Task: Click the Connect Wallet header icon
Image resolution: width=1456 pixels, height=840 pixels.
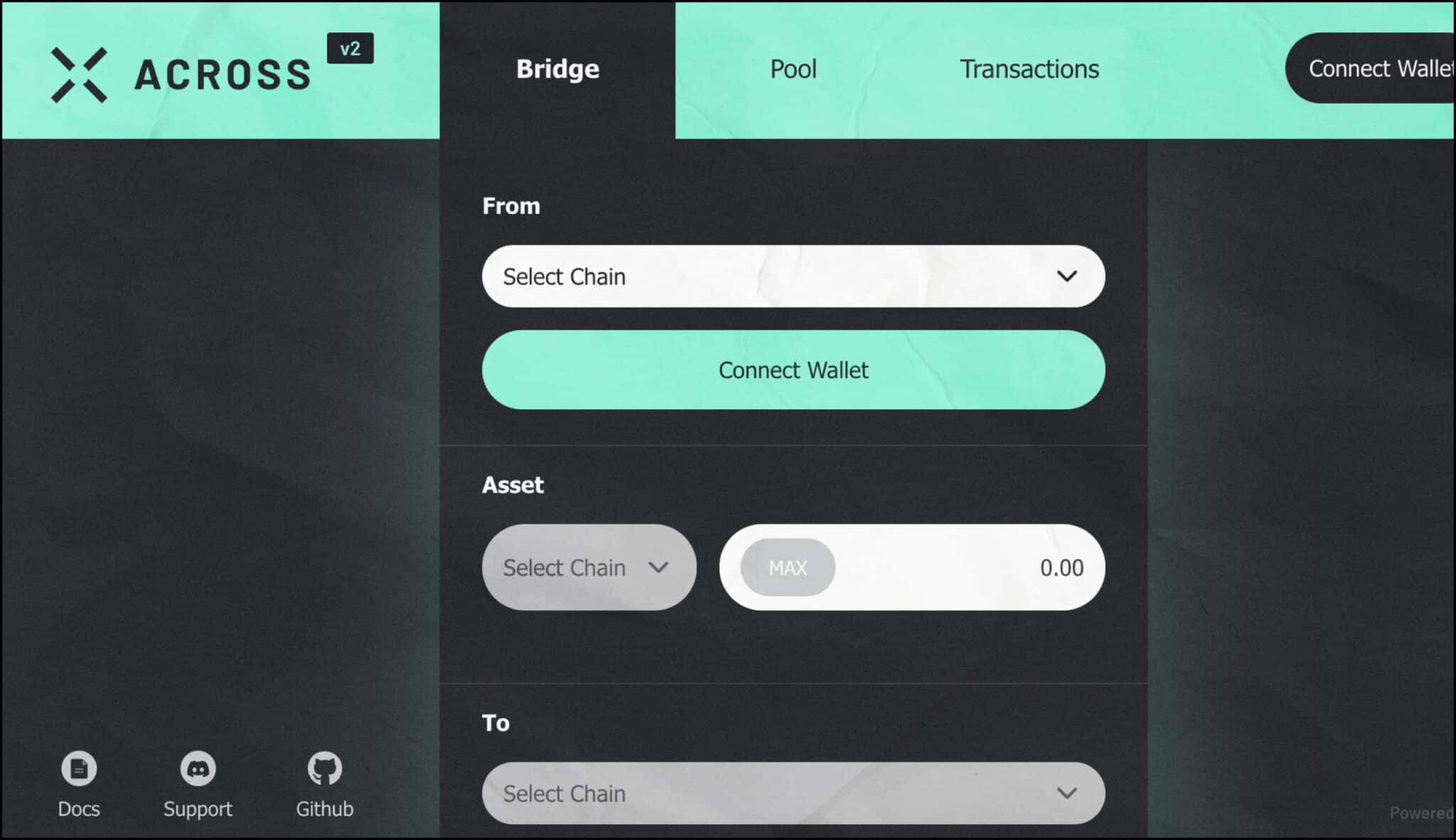Action: point(1379,68)
